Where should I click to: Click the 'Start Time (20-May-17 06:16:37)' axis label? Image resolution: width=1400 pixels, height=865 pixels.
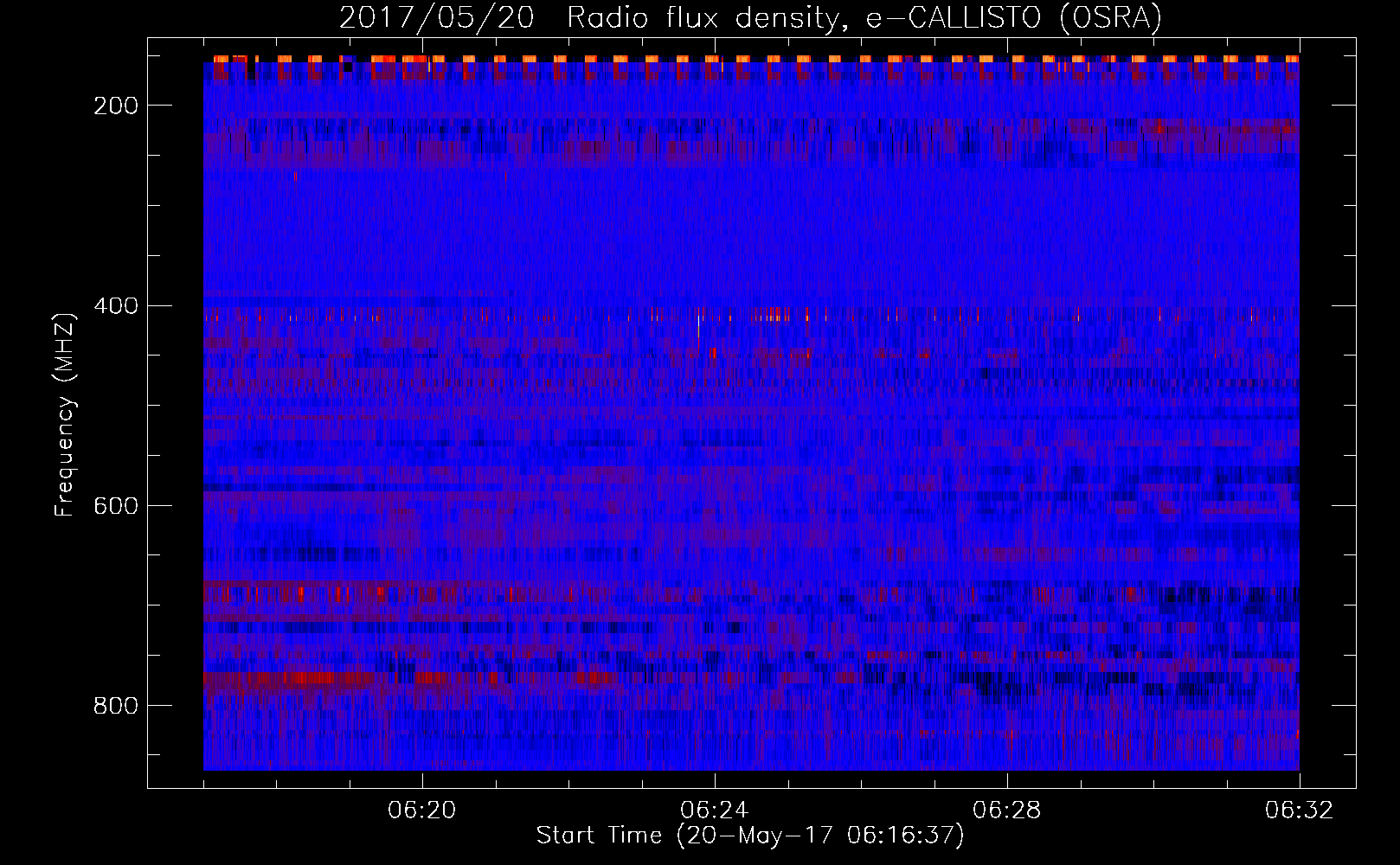[750, 836]
